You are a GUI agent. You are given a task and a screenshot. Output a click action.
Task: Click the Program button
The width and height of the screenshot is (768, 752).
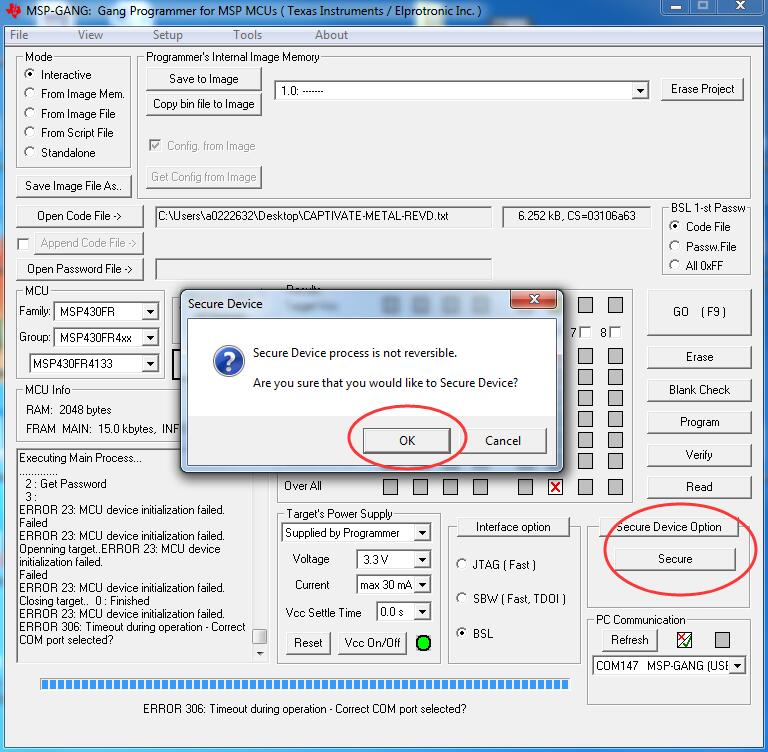coord(699,422)
